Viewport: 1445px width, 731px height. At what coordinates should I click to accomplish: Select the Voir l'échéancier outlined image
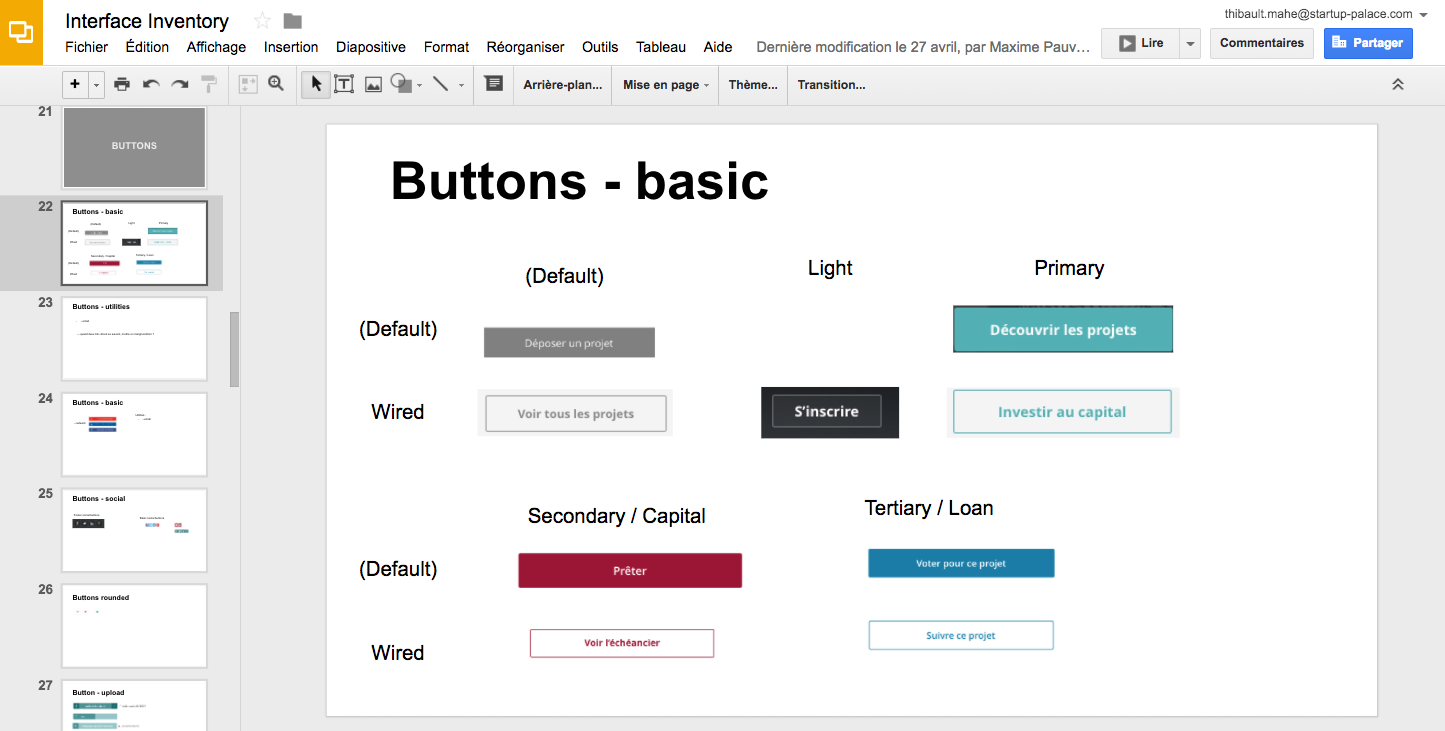[622, 643]
